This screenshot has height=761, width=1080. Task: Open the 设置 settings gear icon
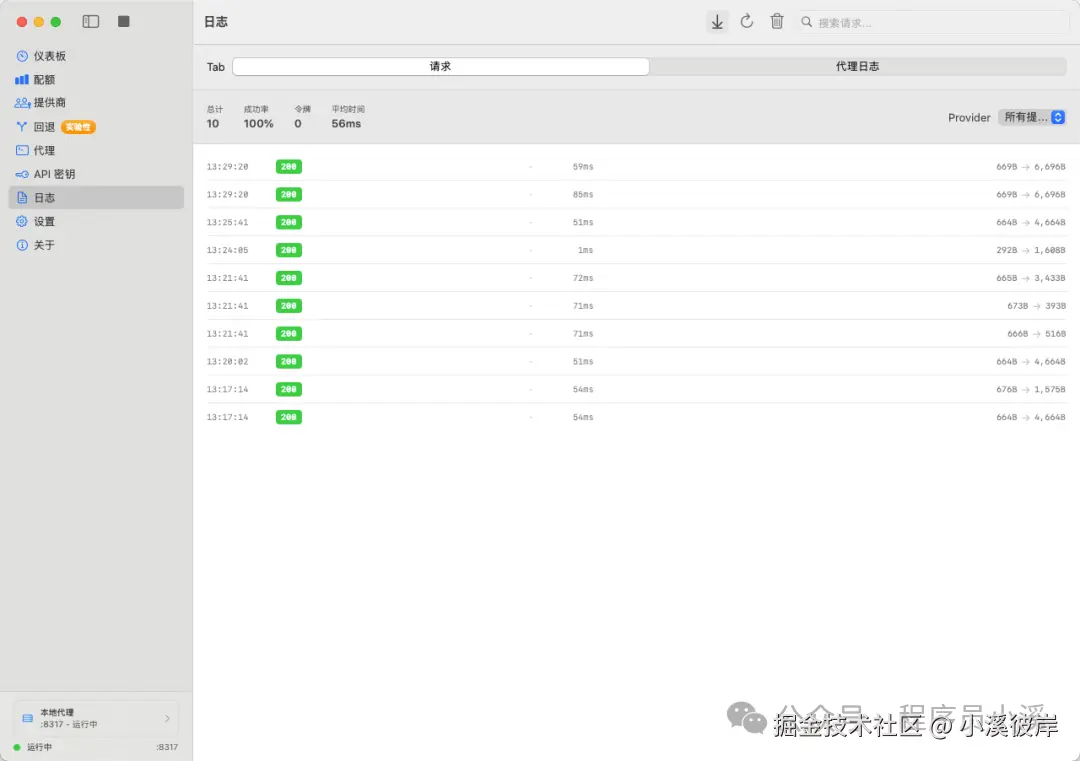[x=22, y=221]
